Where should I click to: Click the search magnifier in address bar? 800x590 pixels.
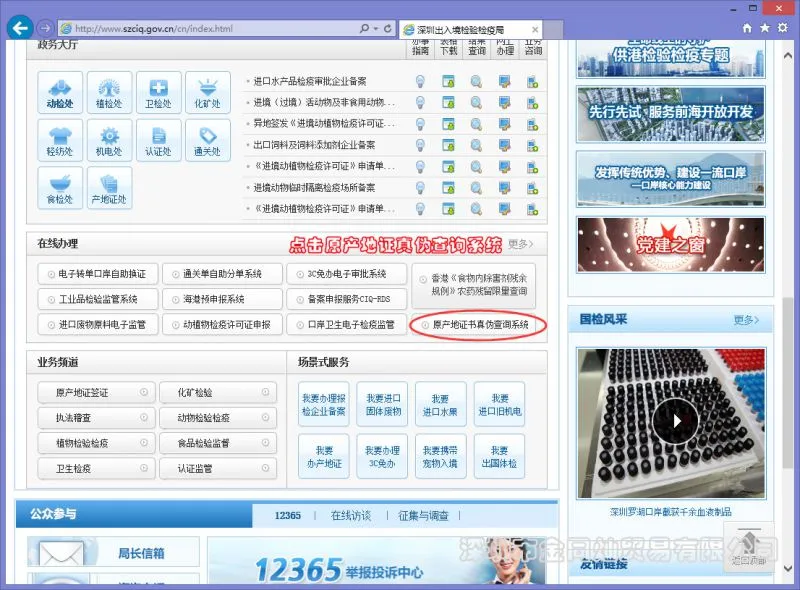364,29
